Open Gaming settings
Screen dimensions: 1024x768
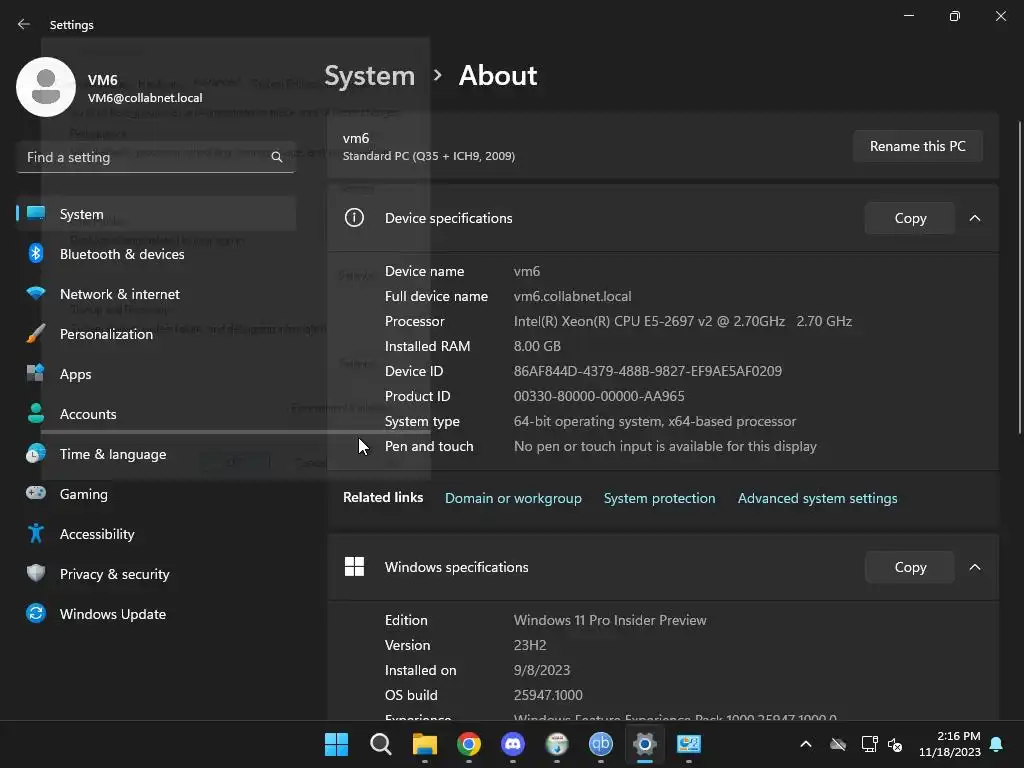tap(156, 494)
